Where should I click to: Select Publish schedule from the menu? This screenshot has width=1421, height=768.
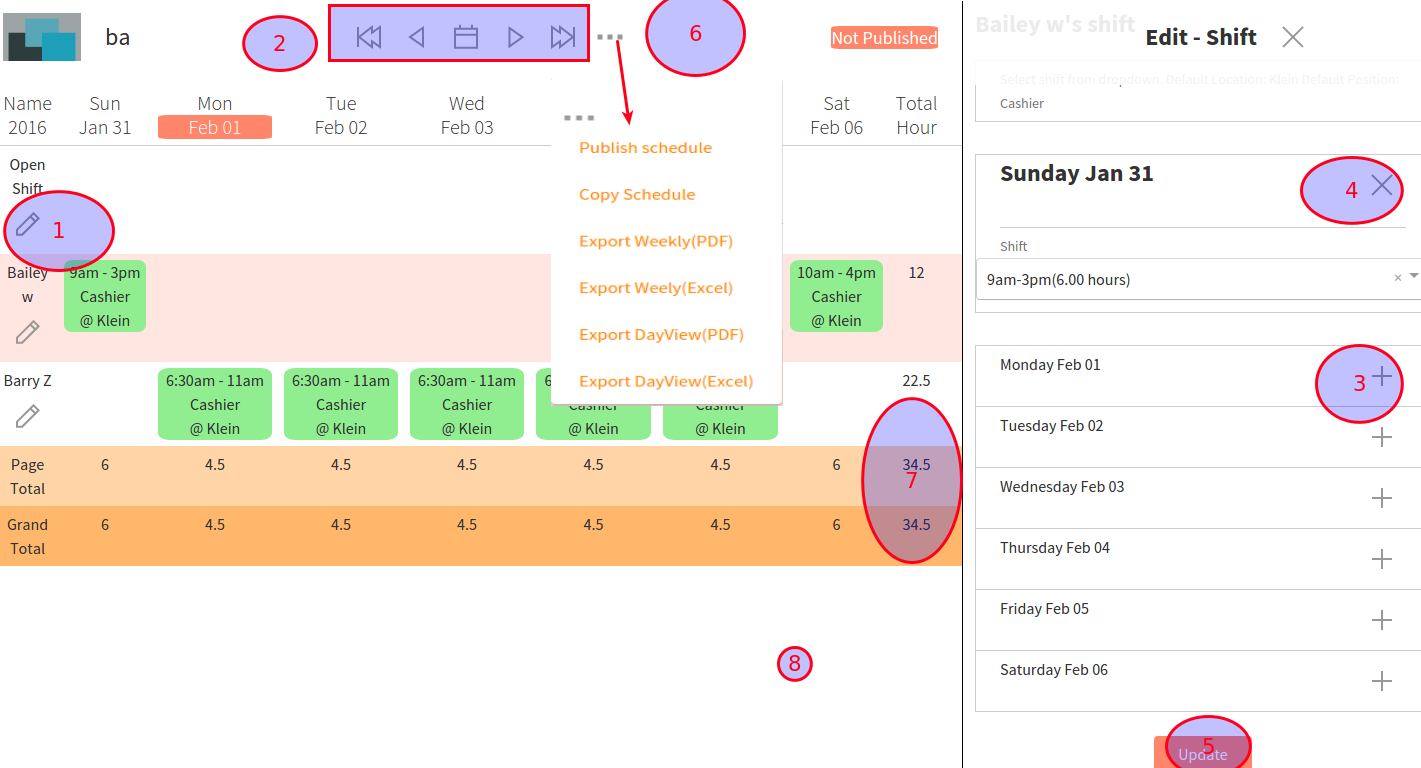645,148
